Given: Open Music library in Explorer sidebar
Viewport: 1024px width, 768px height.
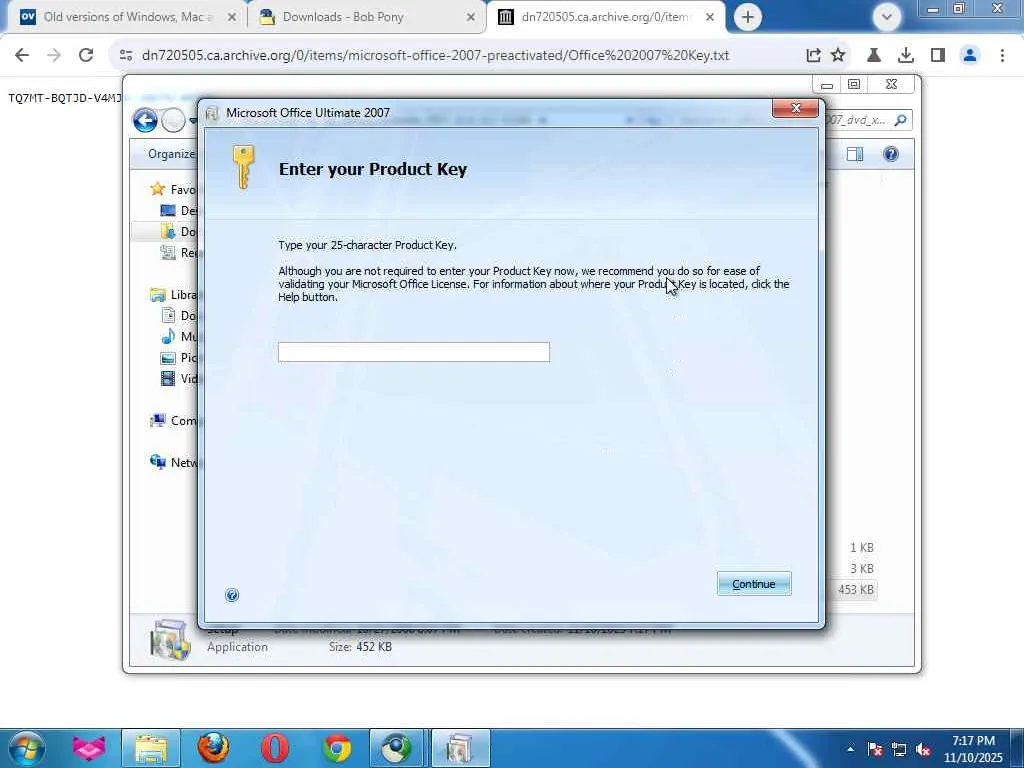Looking at the screenshot, I should tap(178, 336).
